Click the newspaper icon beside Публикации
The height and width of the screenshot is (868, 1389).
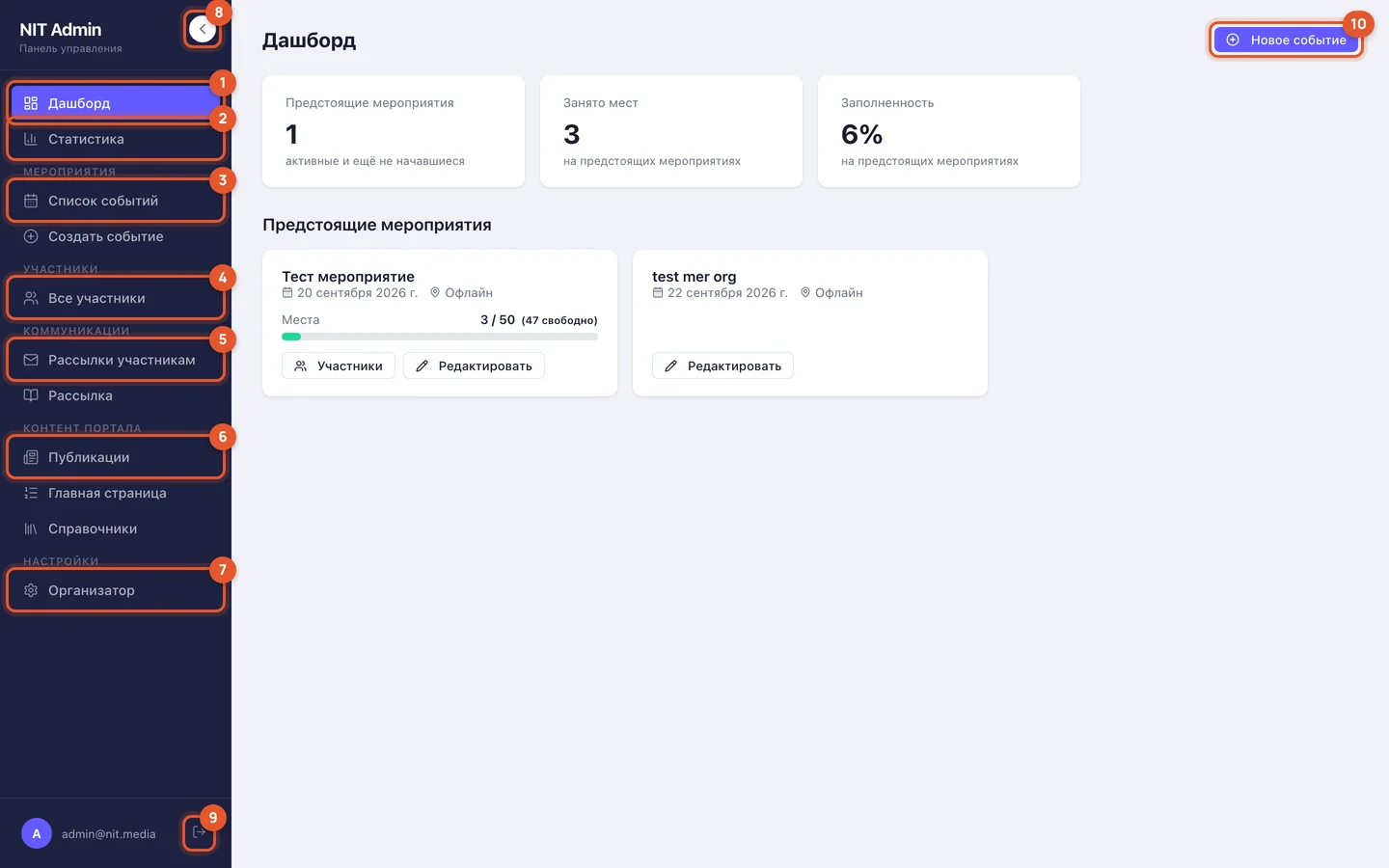tap(31, 457)
